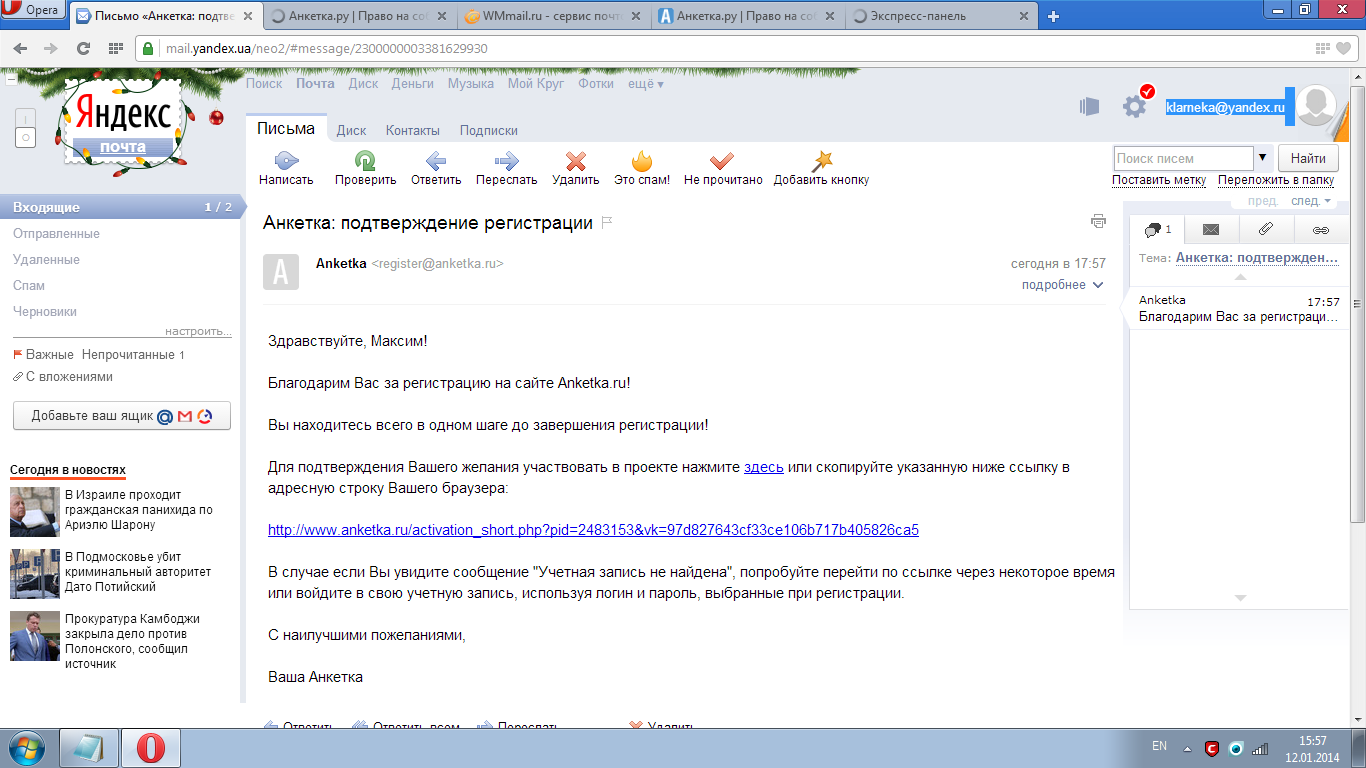Screen dimensions: 1366x768
Task: Click the heart bookmark icon in address bar
Action: 1344,48
